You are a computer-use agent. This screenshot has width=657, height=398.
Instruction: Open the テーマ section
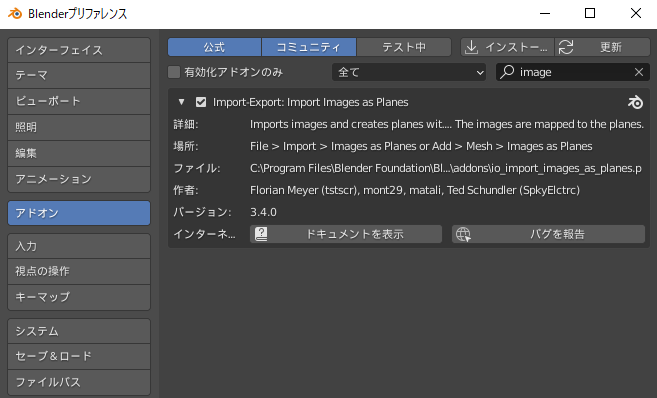point(79,75)
